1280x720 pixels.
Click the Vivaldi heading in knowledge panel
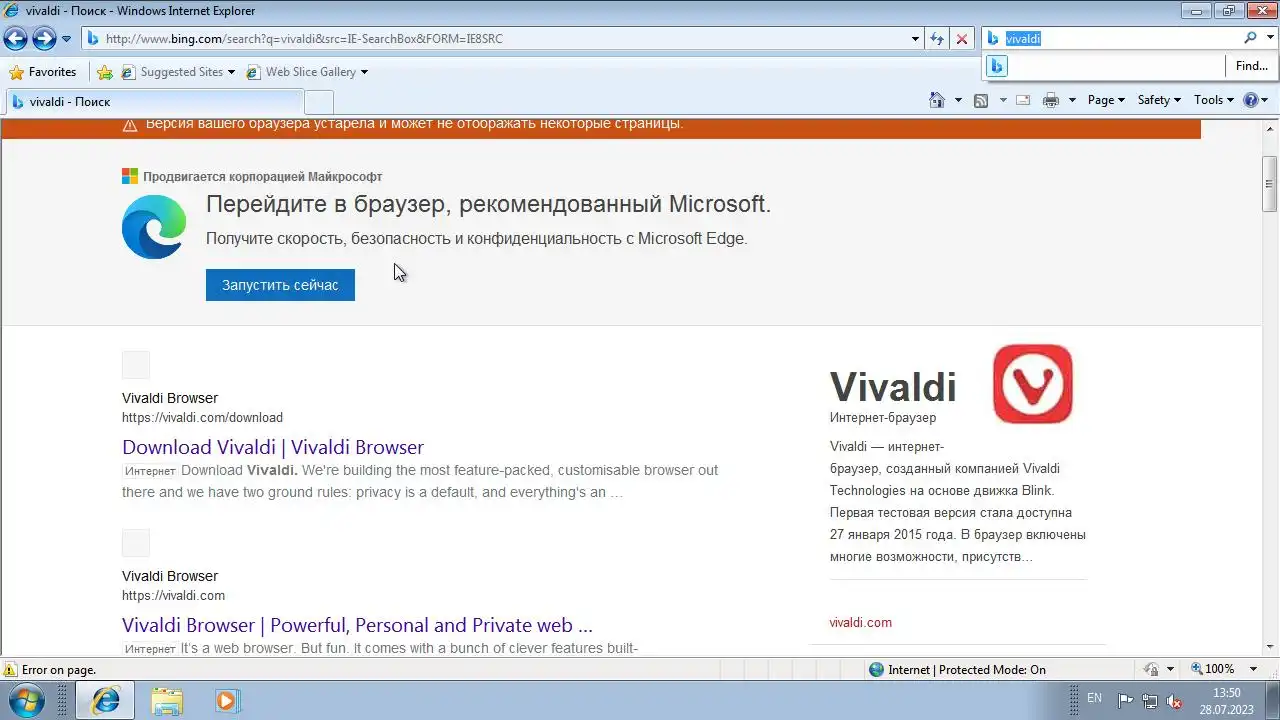pos(893,387)
